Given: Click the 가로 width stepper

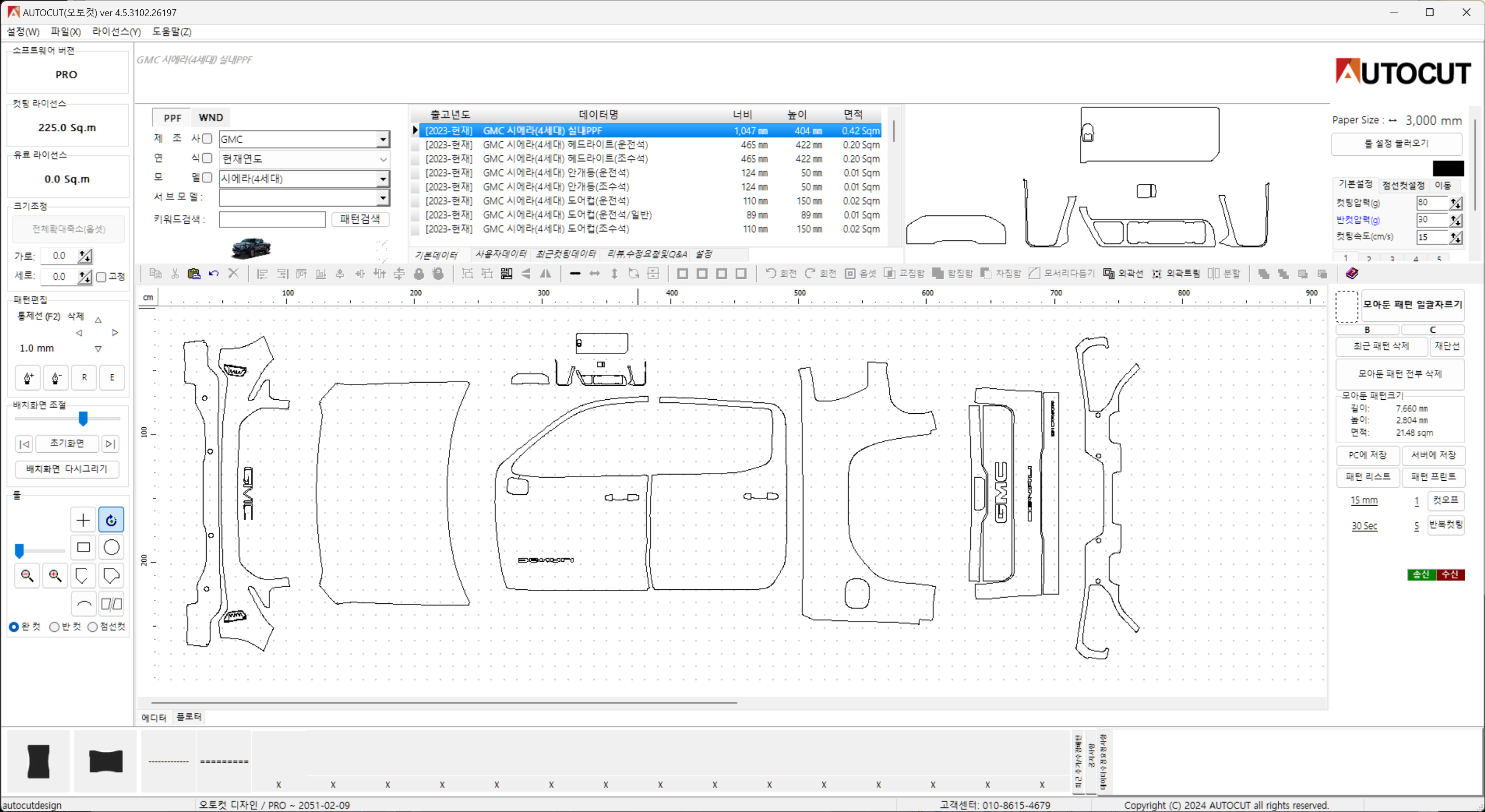Looking at the screenshot, I should [85, 256].
